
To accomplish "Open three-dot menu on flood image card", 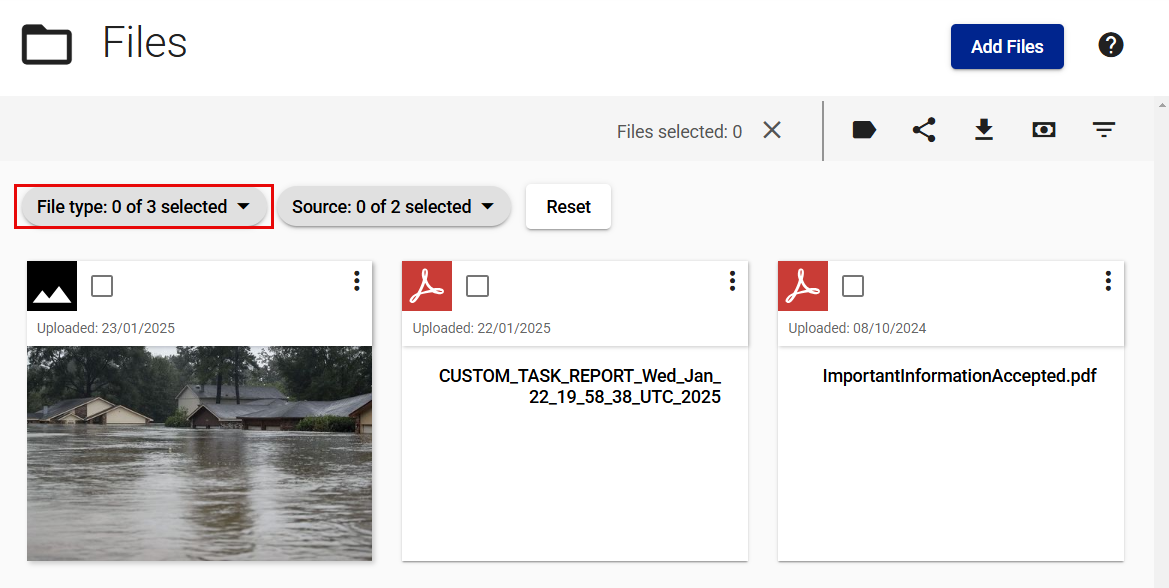I will (x=356, y=281).
